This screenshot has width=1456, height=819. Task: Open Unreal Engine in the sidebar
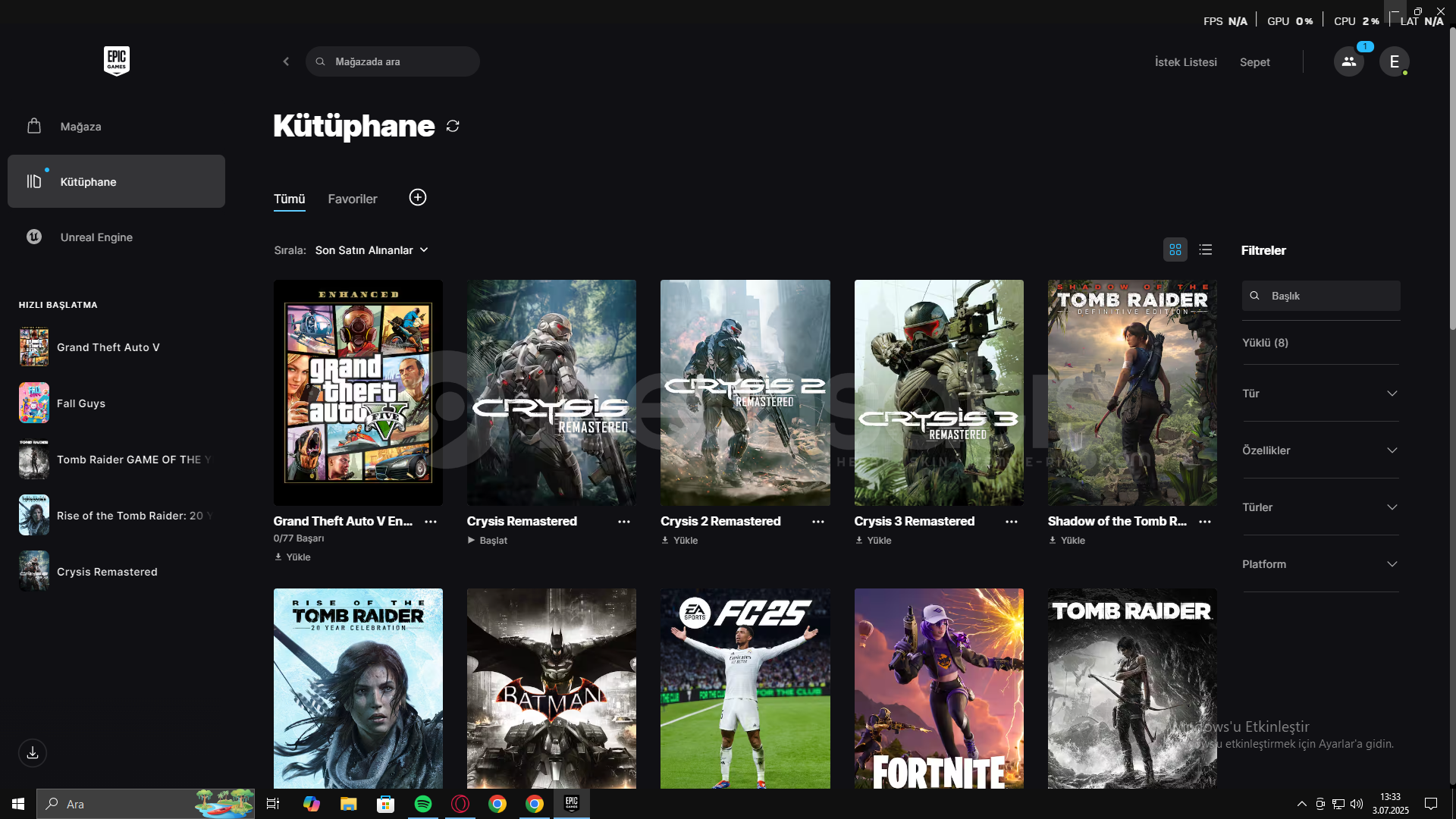point(116,237)
